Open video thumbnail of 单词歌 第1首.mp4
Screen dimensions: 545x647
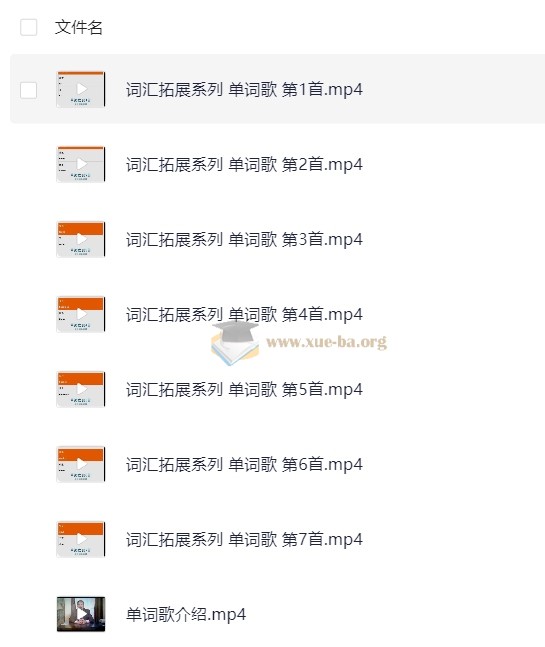(81, 89)
